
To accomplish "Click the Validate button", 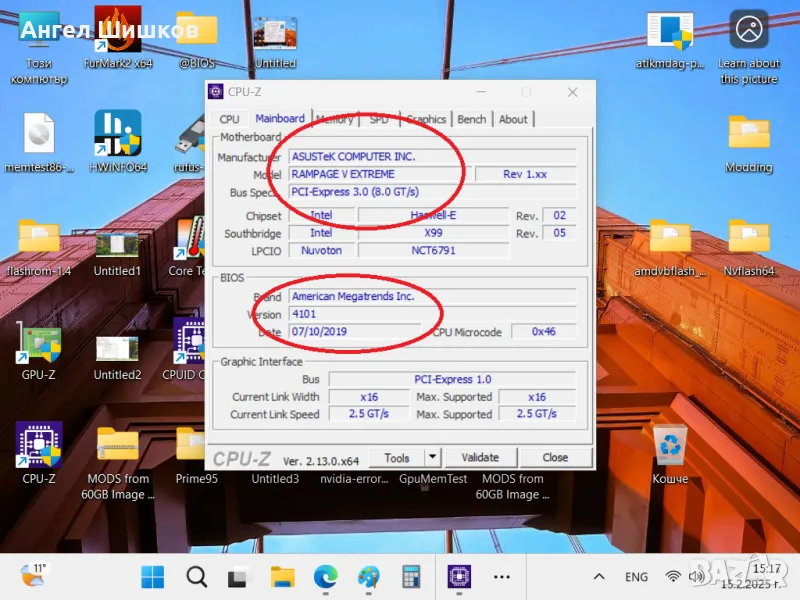I will tap(480, 457).
